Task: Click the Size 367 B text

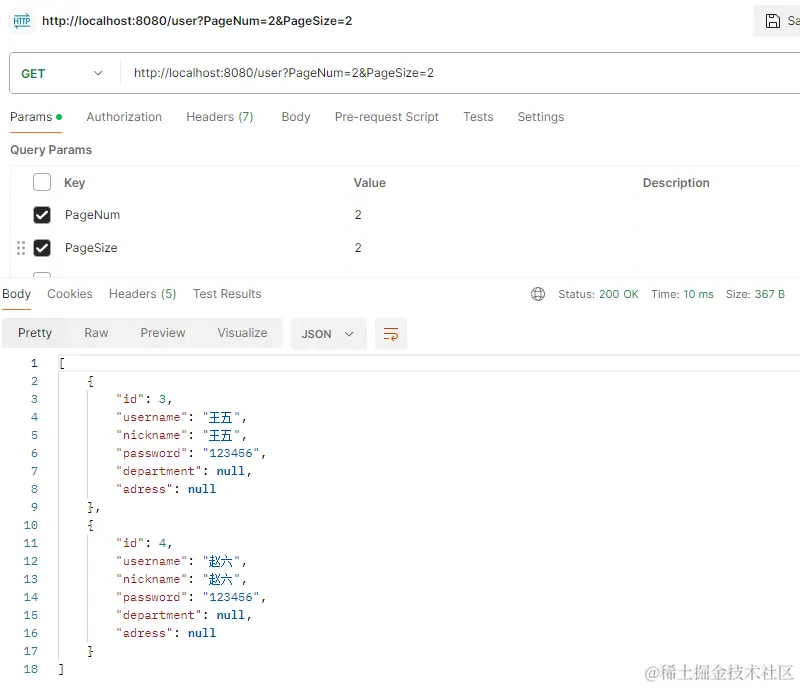Action: click(755, 294)
